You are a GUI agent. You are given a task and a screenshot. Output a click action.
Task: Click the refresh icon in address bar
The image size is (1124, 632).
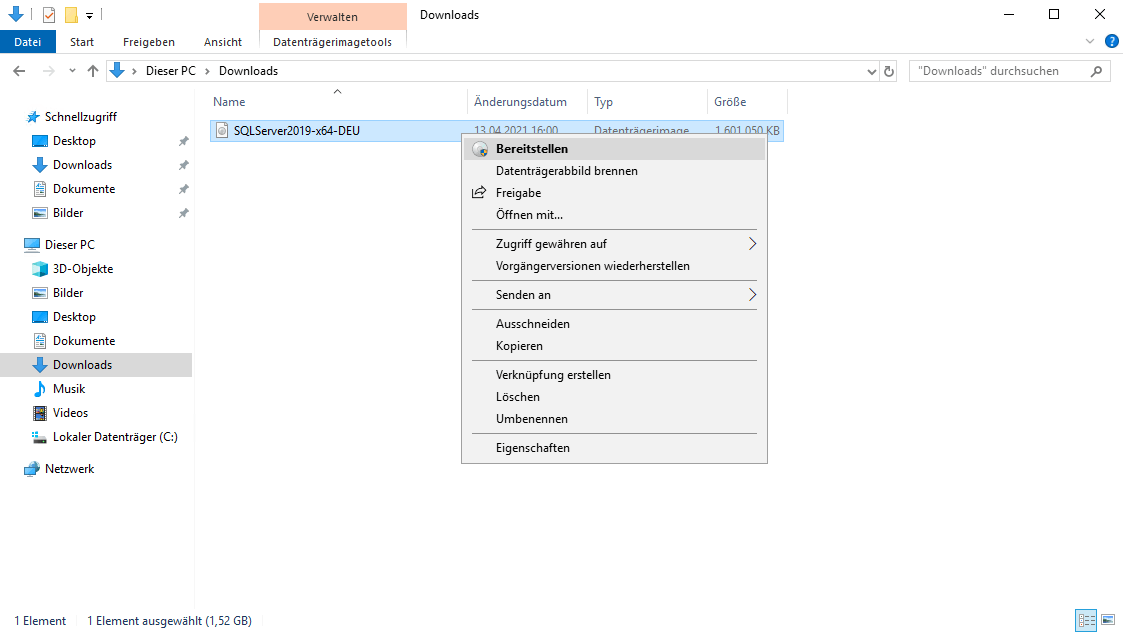click(x=890, y=70)
